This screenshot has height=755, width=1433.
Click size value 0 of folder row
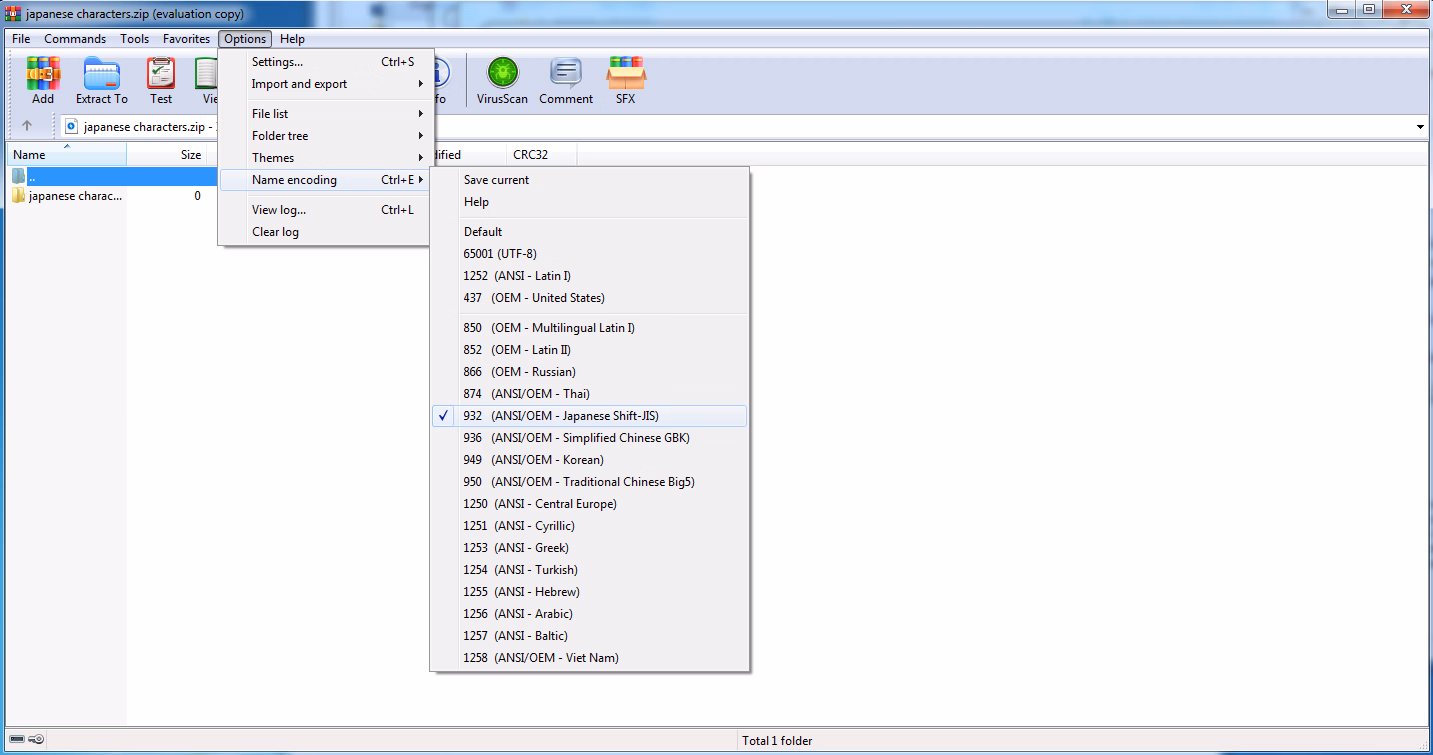coord(197,196)
